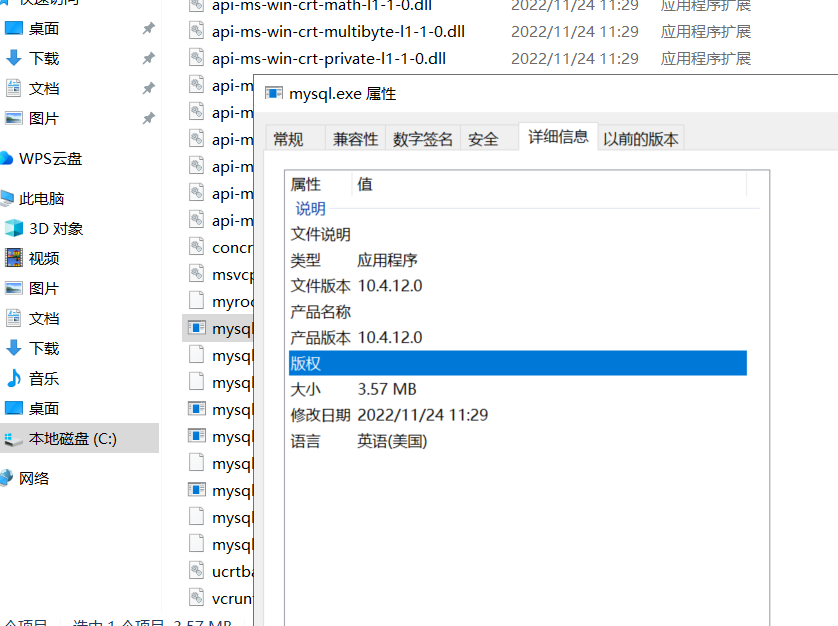Viewport: 838px width, 626px height.
Task: Click the pin icon beside pinned 下载
Action: click(x=149, y=58)
